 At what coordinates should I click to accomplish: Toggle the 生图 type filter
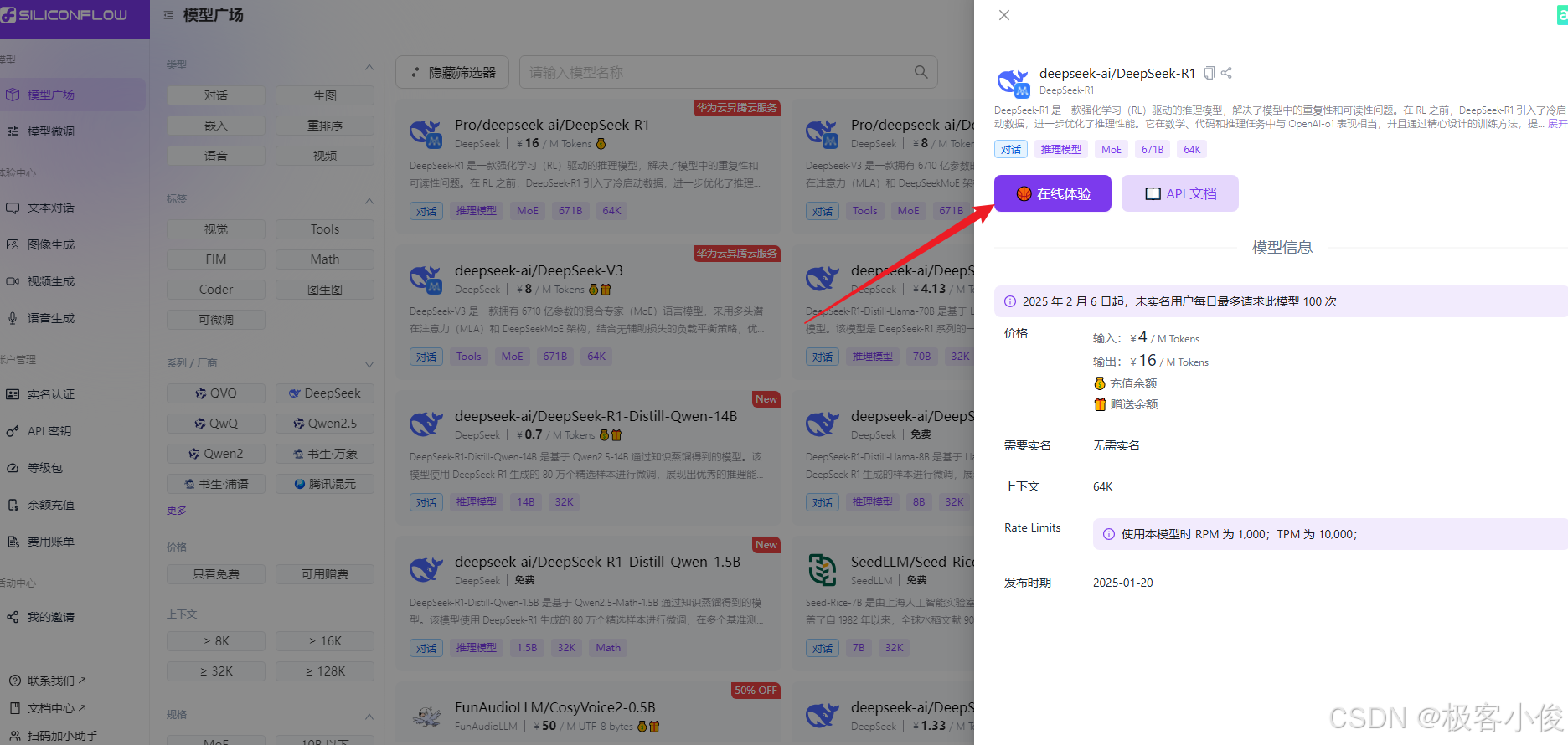pyautogui.click(x=325, y=95)
